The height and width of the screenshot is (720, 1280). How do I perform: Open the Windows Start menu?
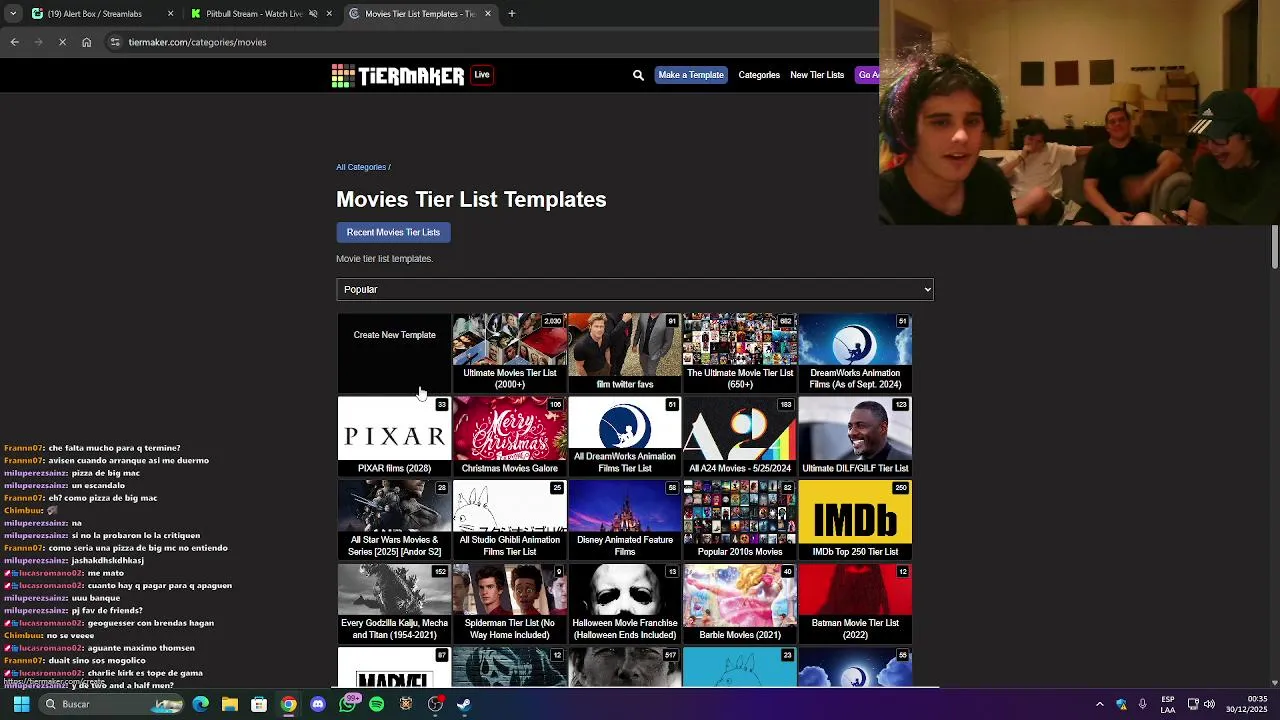pyautogui.click(x=21, y=704)
